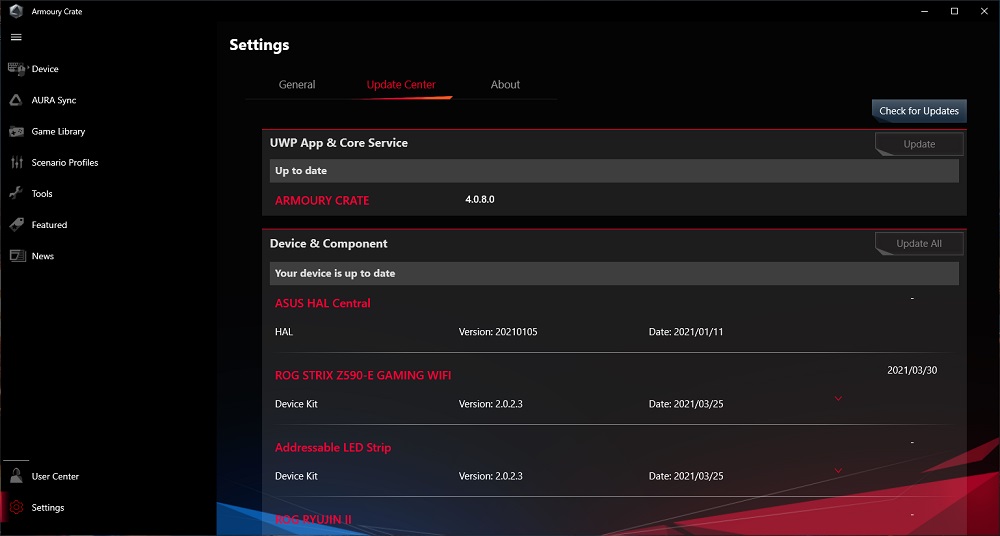The image size is (1000, 536).
Task: Click ROG RYUJIN II heading
Action: click(313, 519)
